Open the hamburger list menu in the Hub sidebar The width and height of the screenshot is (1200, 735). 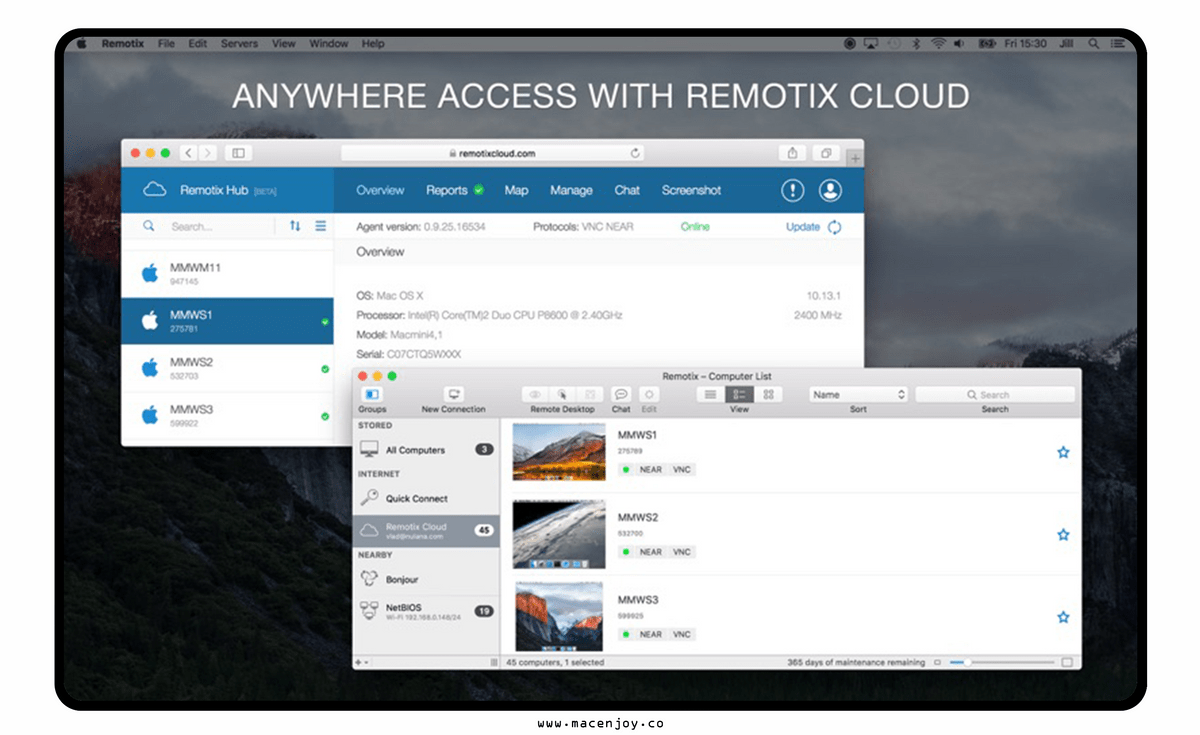click(321, 226)
